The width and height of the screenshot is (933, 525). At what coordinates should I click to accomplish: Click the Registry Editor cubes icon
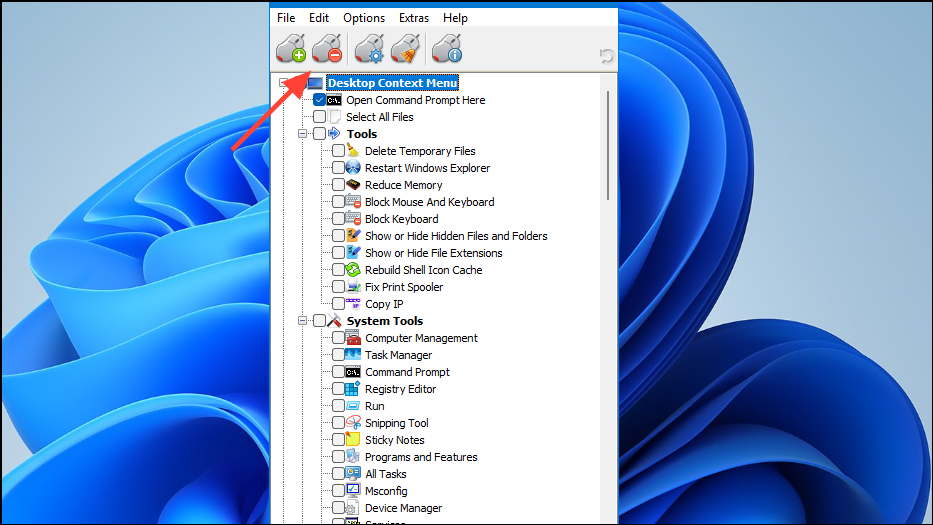353,389
